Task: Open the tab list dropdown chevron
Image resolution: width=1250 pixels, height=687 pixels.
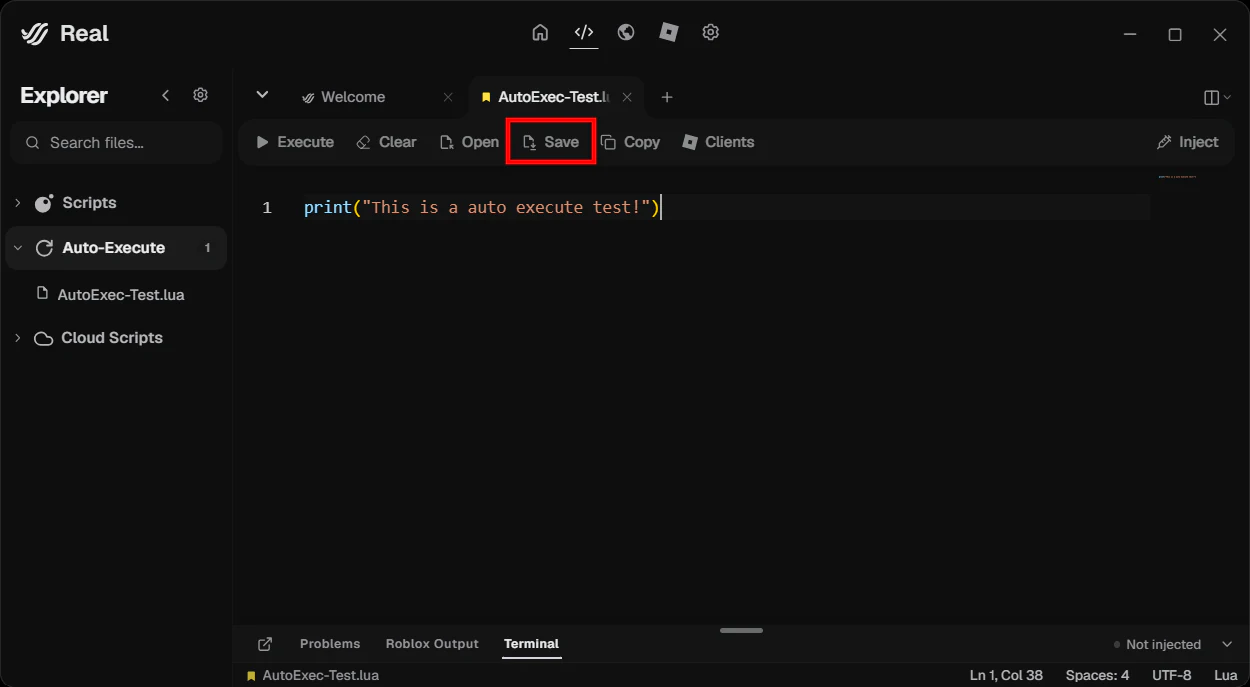Action: click(x=262, y=95)
